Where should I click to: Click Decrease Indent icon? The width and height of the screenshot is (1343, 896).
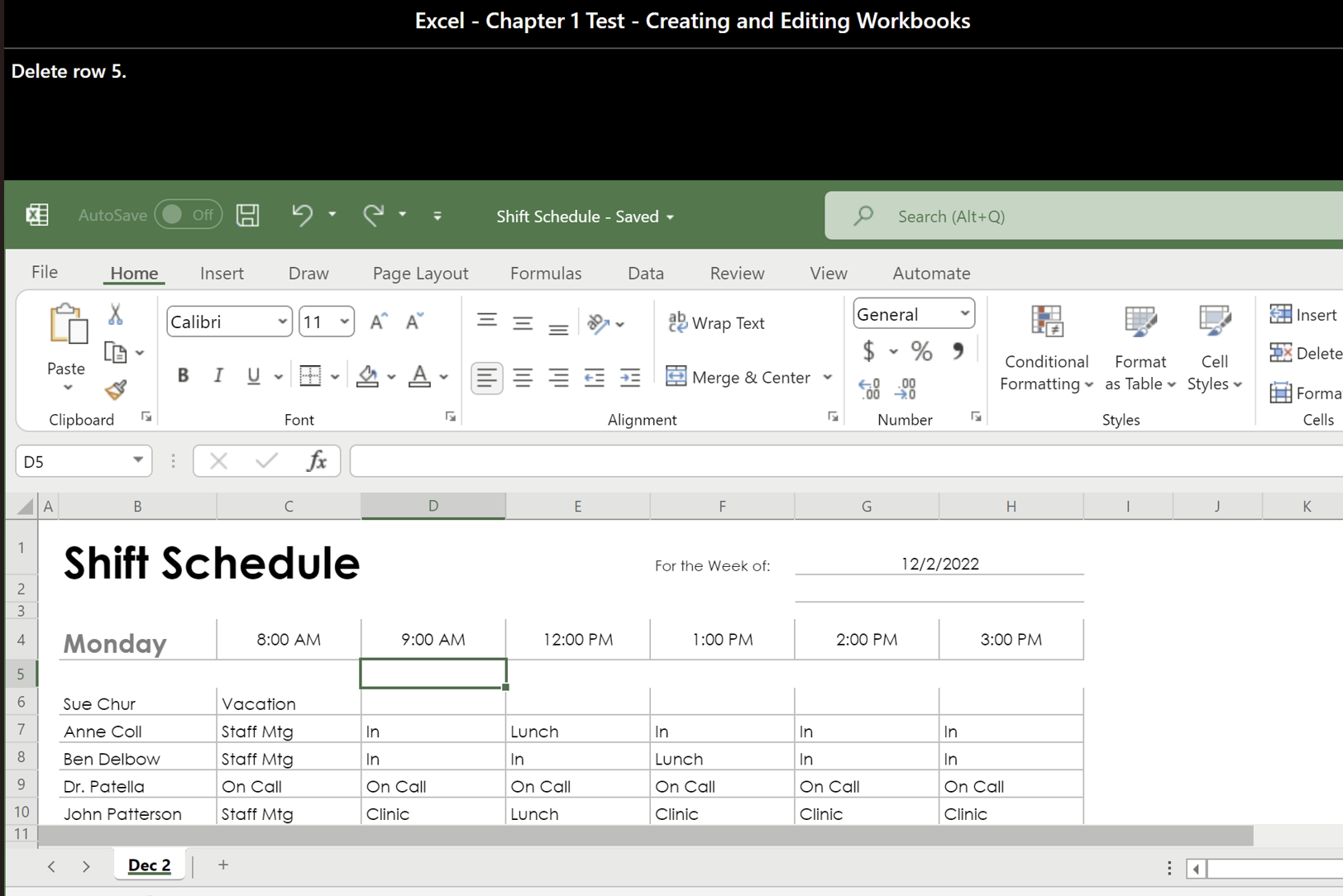[x=595, y=378]
